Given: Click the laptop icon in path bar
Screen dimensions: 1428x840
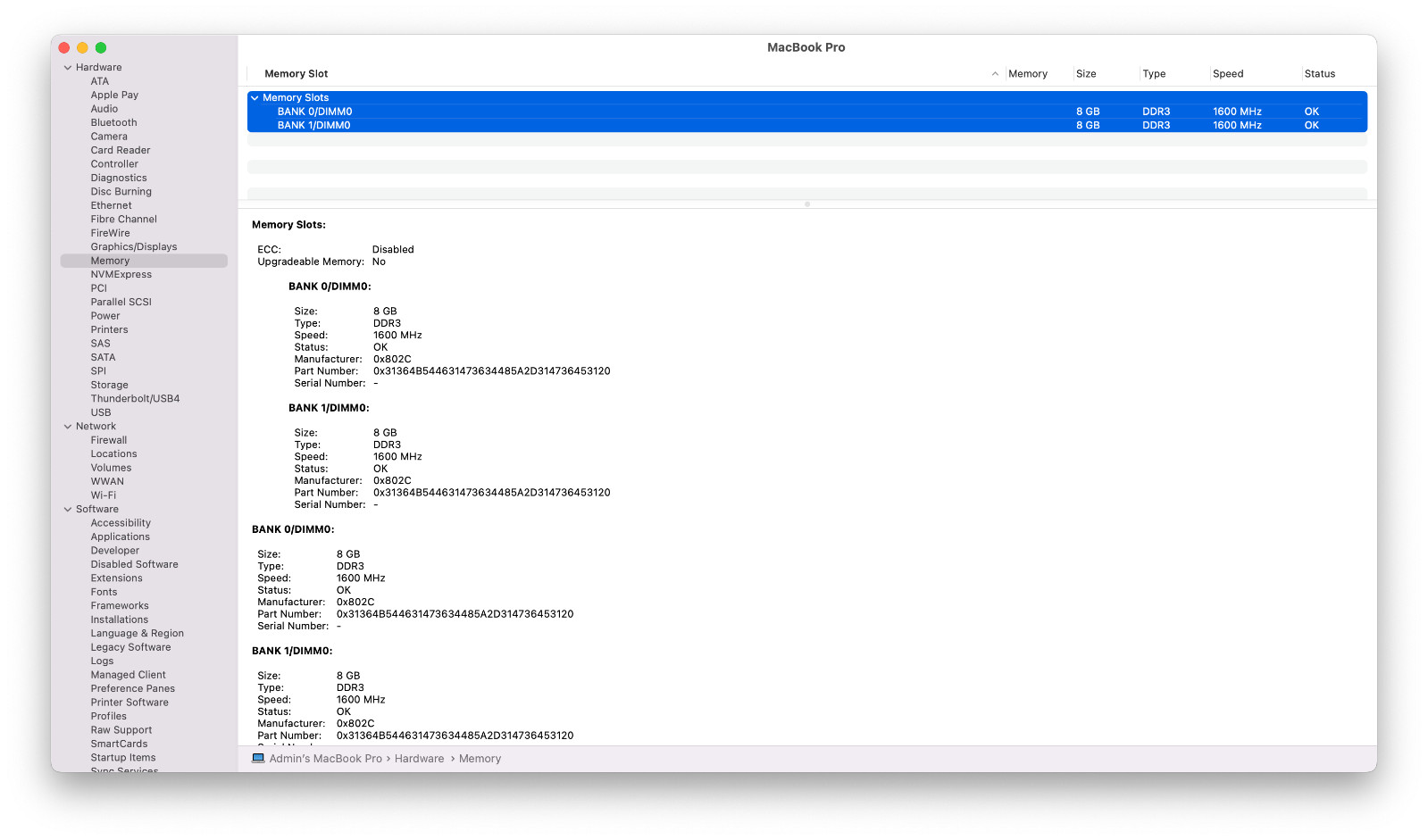Looking at the screenshot, I should [x=258, y=758].
